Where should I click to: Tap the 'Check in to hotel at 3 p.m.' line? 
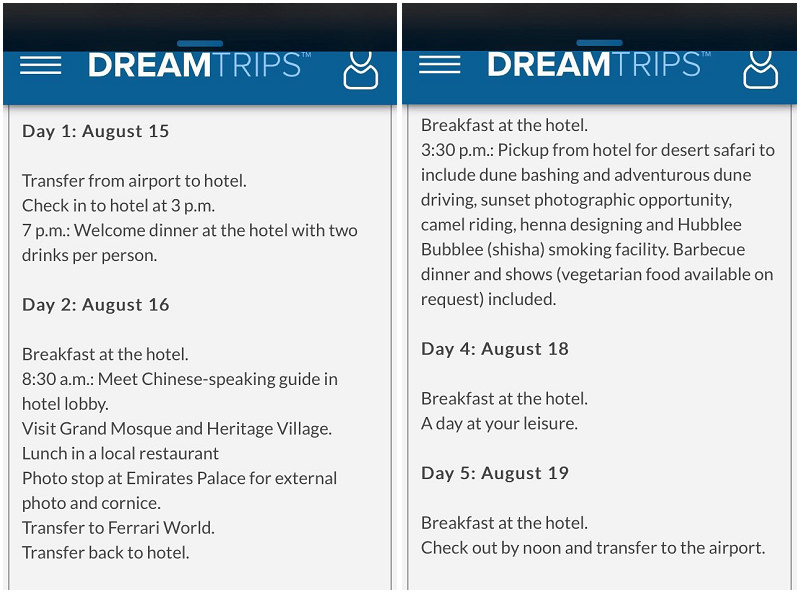118,205
